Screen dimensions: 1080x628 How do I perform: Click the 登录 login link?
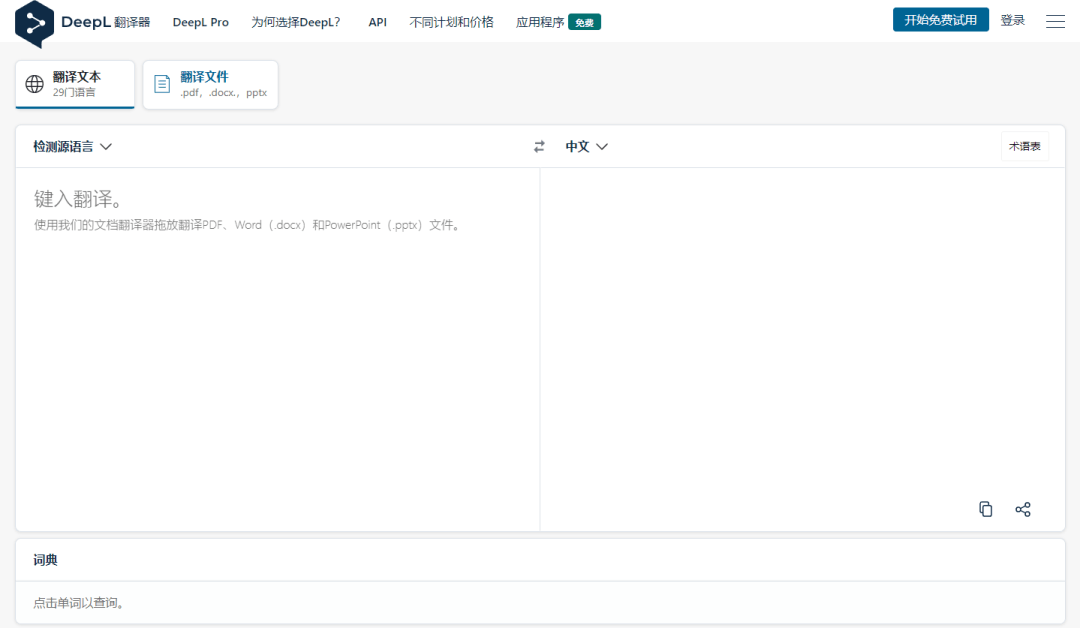(1012, 20)
